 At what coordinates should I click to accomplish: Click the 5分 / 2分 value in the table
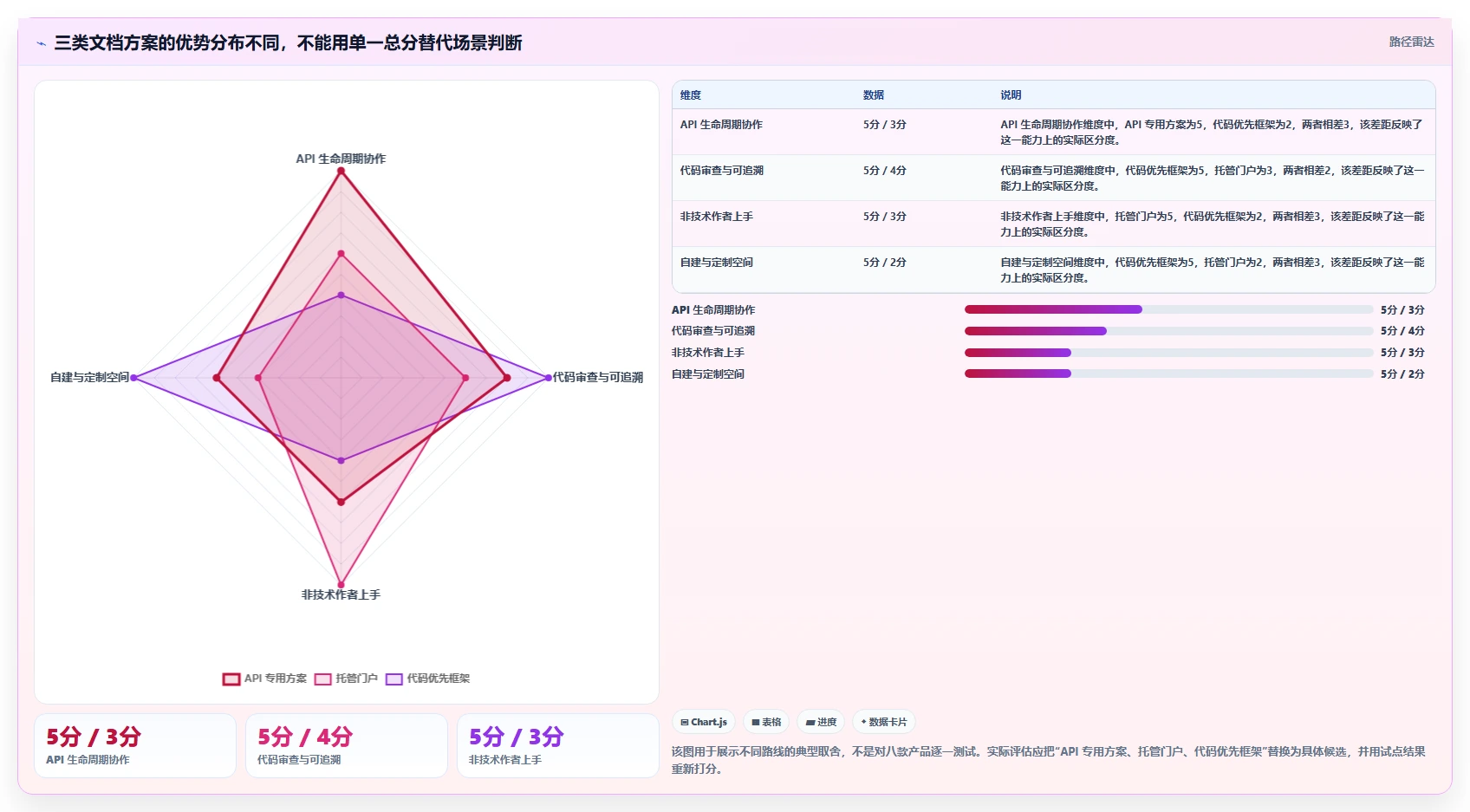[x=885, y=263]
